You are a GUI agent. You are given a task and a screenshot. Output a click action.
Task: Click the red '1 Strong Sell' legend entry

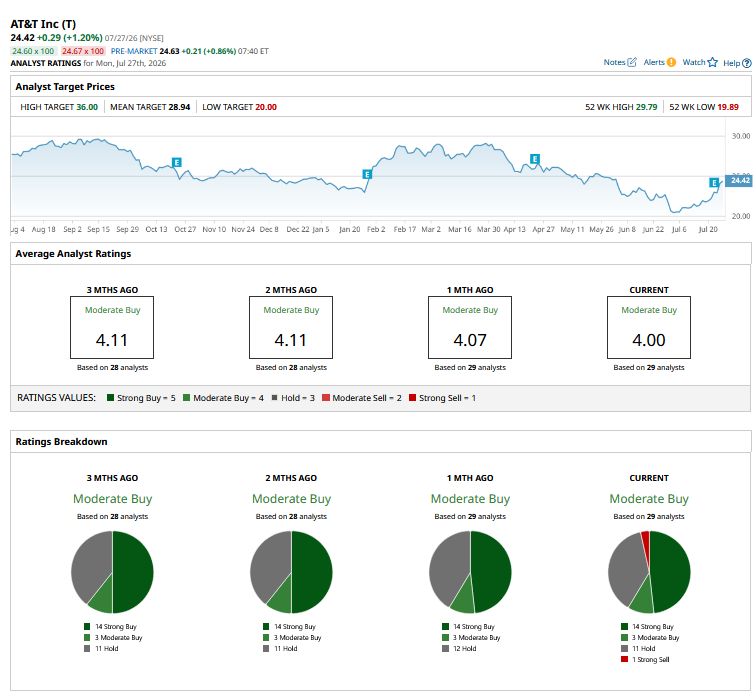click(646, 659)
